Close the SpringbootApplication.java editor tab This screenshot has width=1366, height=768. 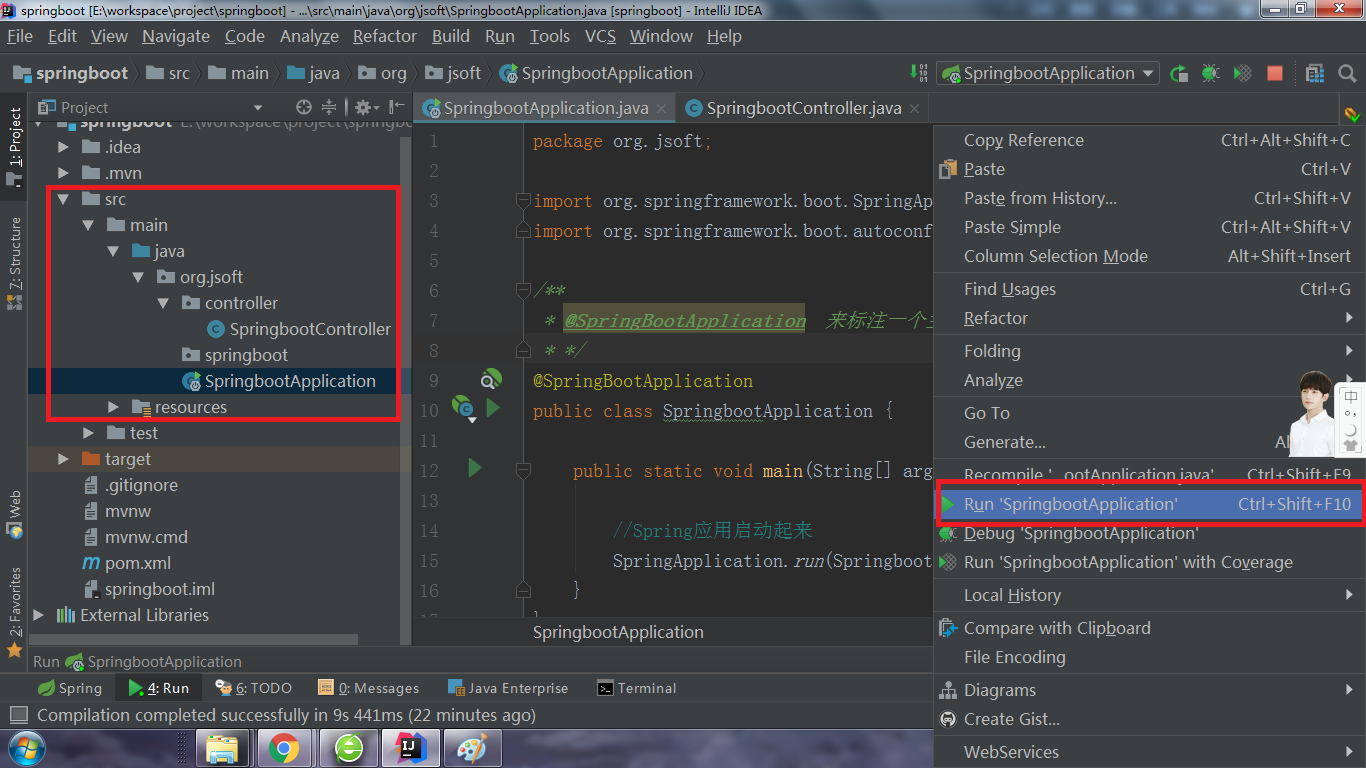click(x=662, y=108)
